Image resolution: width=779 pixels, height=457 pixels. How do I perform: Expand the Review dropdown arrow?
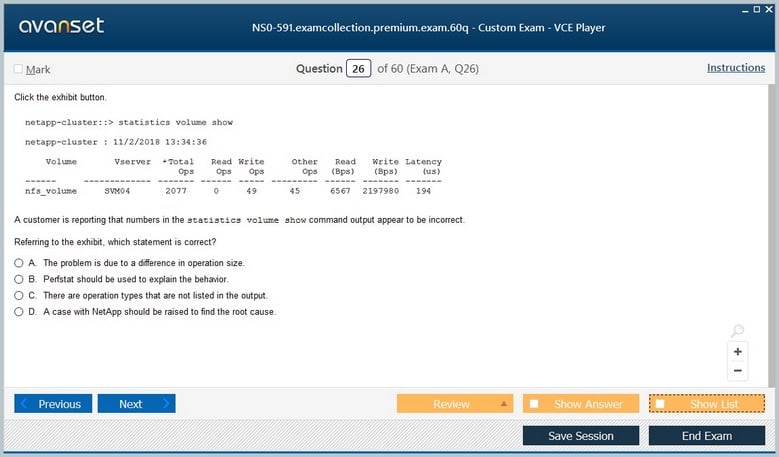504,404
